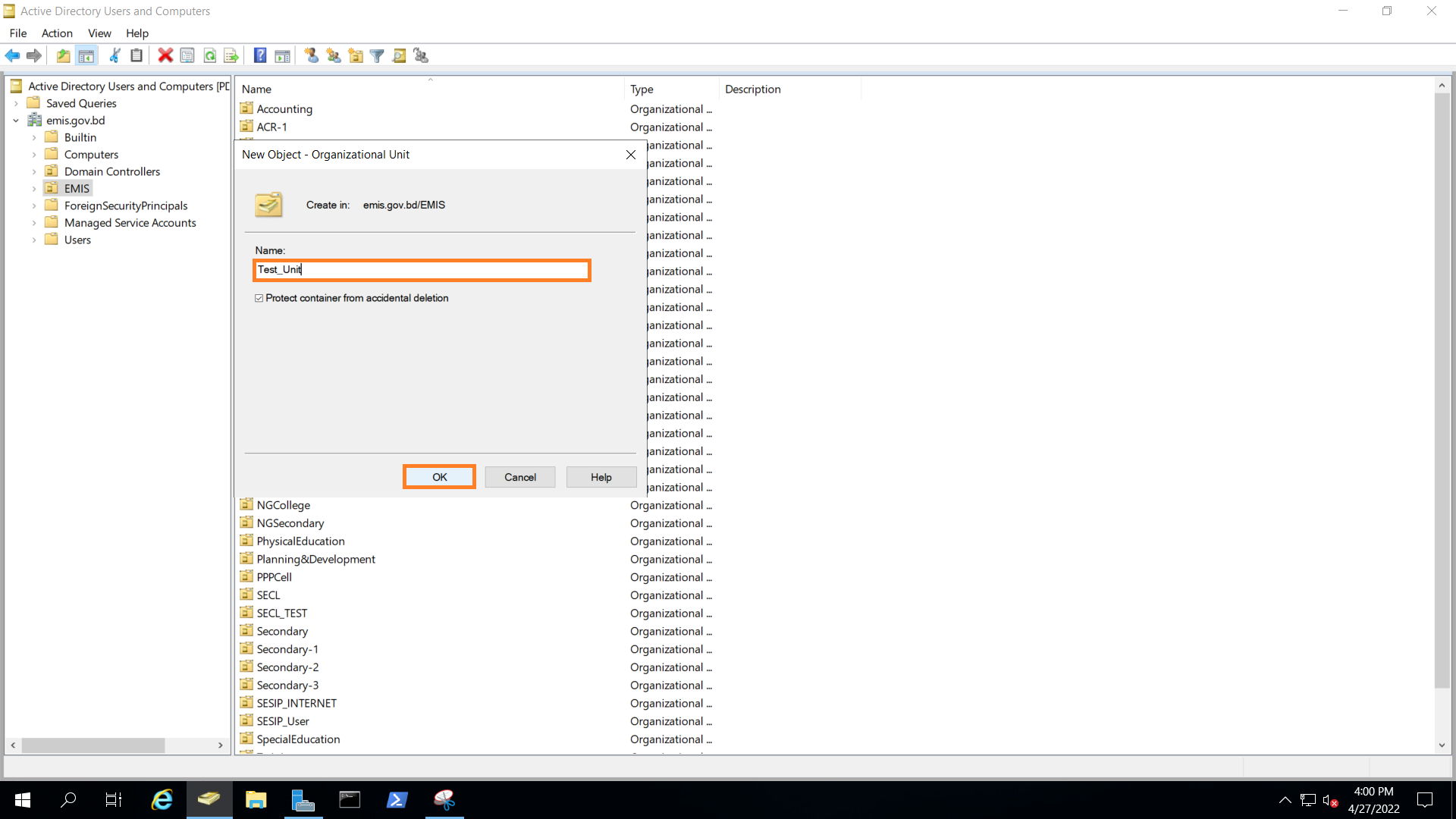Click the Paste clipboard icon
The image size is (1456, 819).
pos(136,55)
